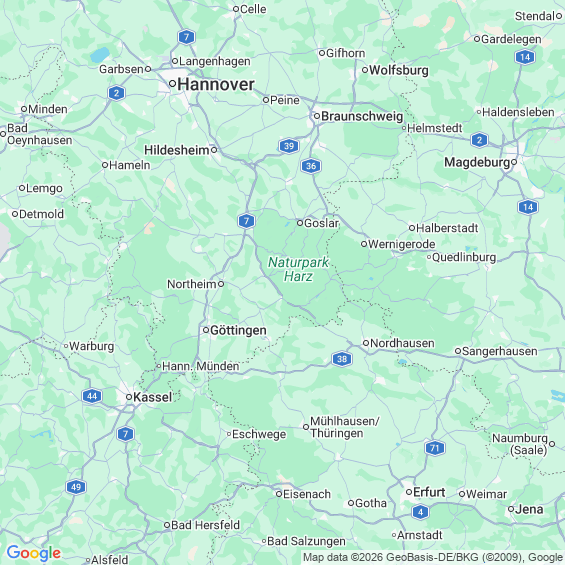The width and height of the screenshot is (565, 565).
Task: Select the Mühlhausen/Thüringen town label
Action: point(345,427)
